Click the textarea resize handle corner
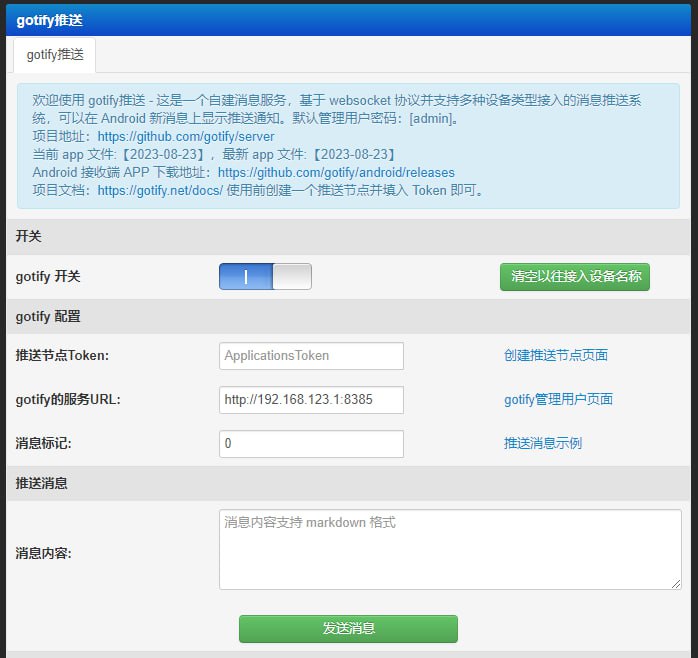The height and width of the screenshot is (658, 698). pos(676,584)
